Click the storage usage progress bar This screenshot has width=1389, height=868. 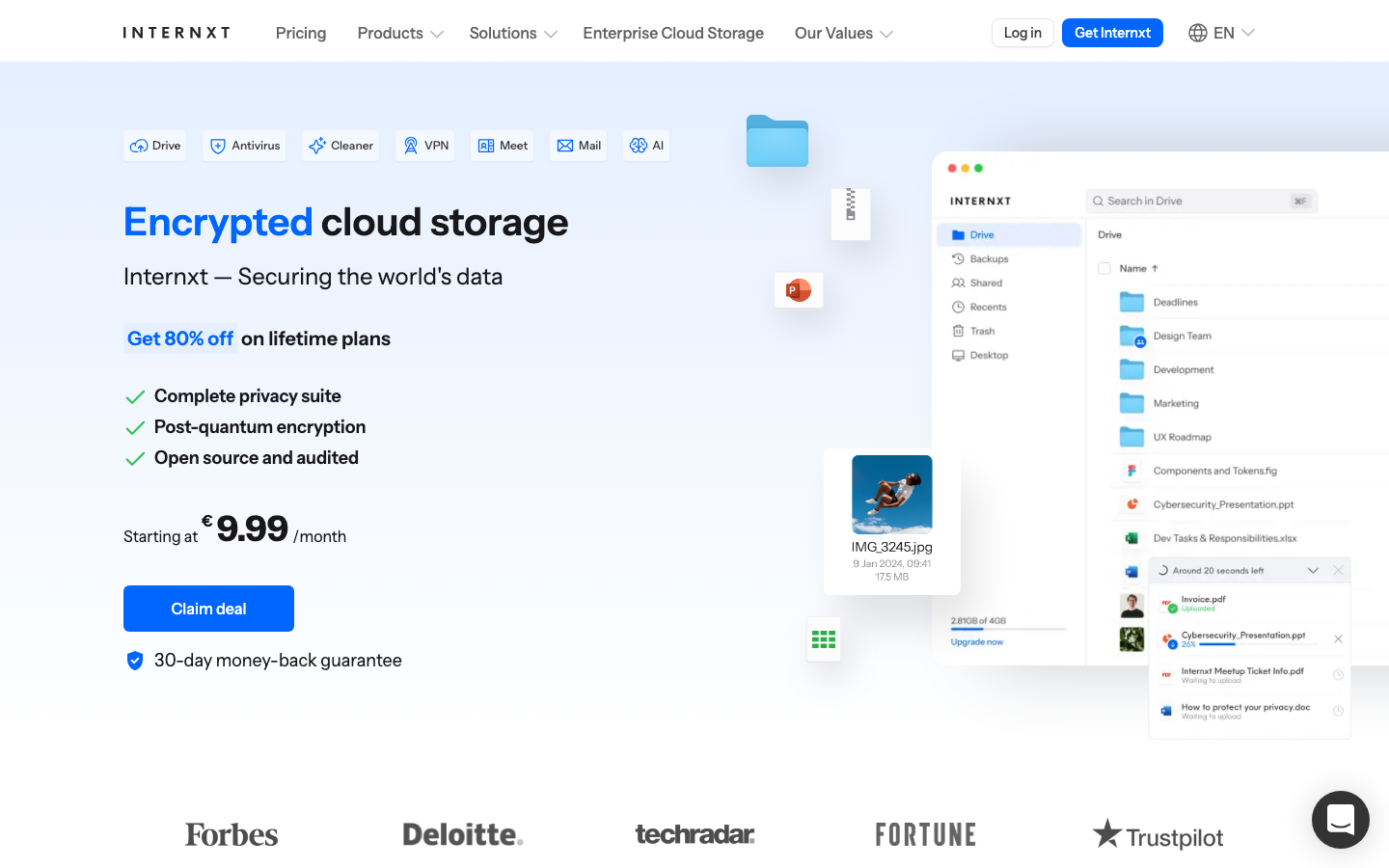pos(1009,629)
